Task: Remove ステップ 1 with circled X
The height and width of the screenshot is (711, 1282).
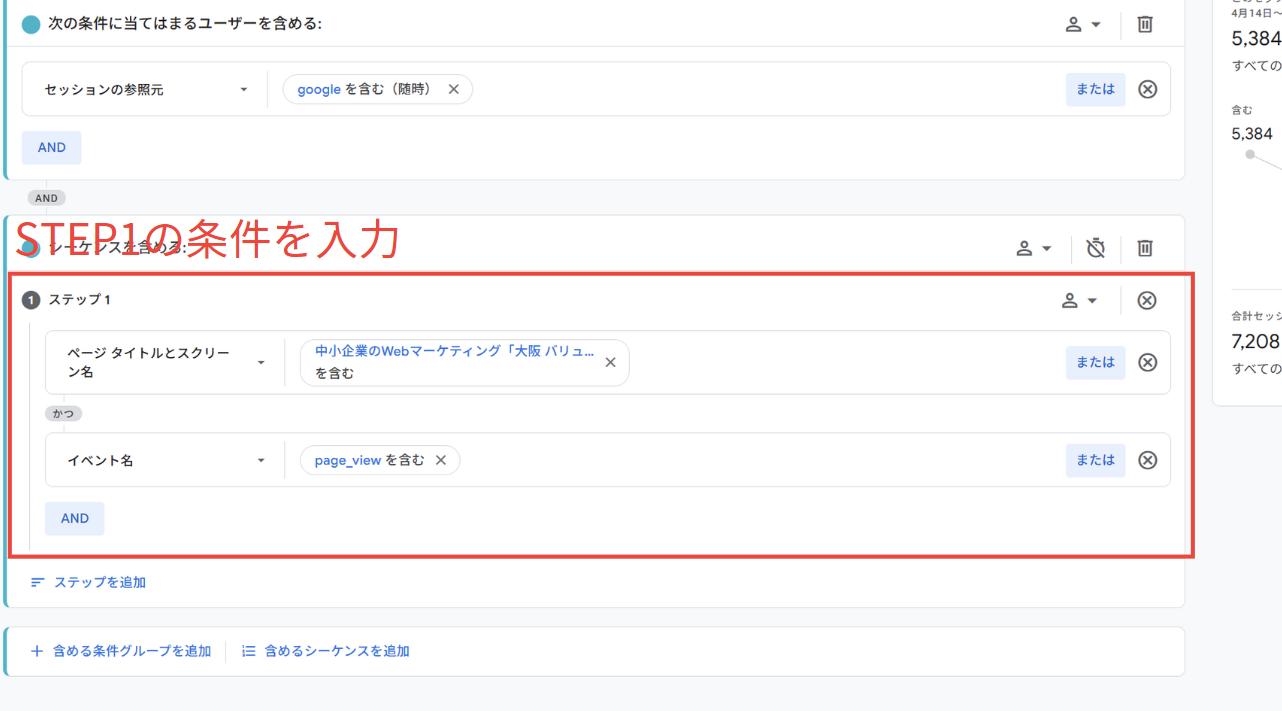Action: pos(1147,300)
